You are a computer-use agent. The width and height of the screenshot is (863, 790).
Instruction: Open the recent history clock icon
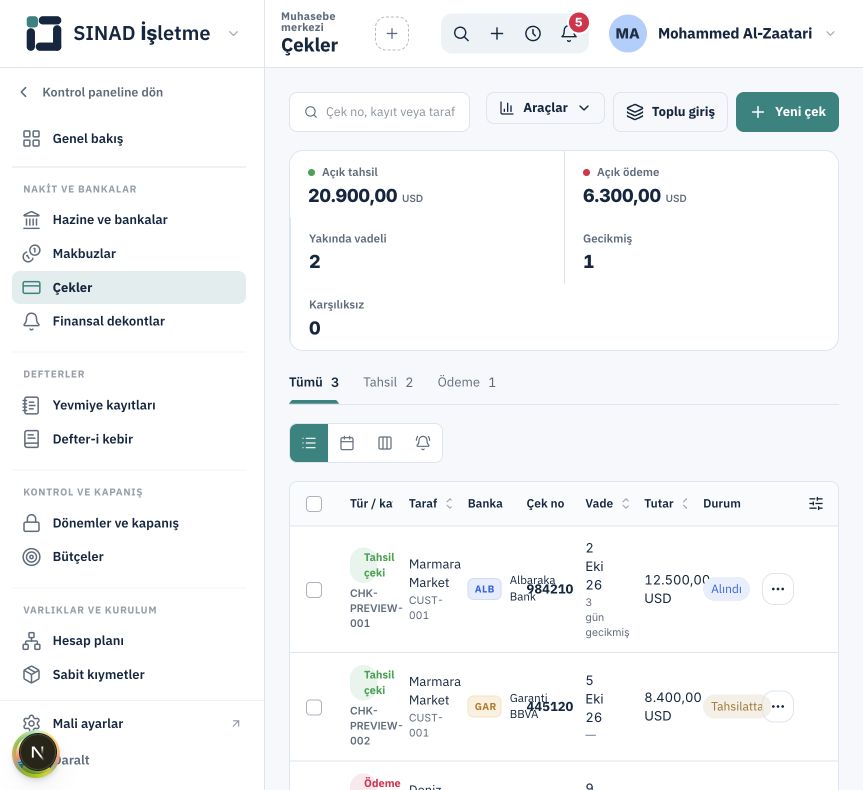pos(533,34)
